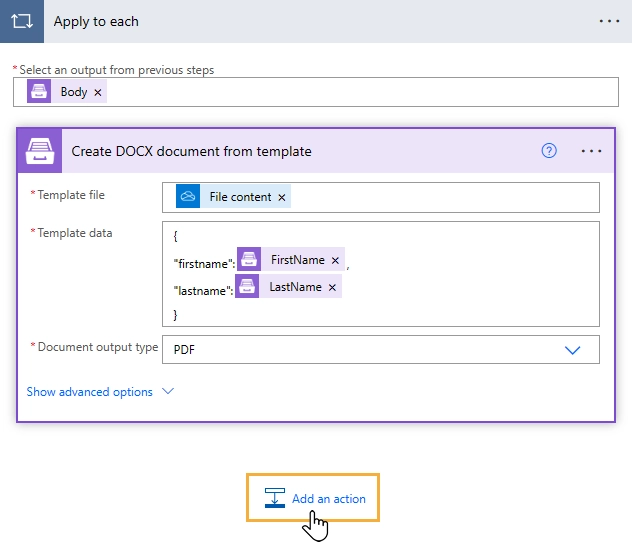The image size is (632, 542).
Task: Click the "firstname": key text
Action: point(204,264)
